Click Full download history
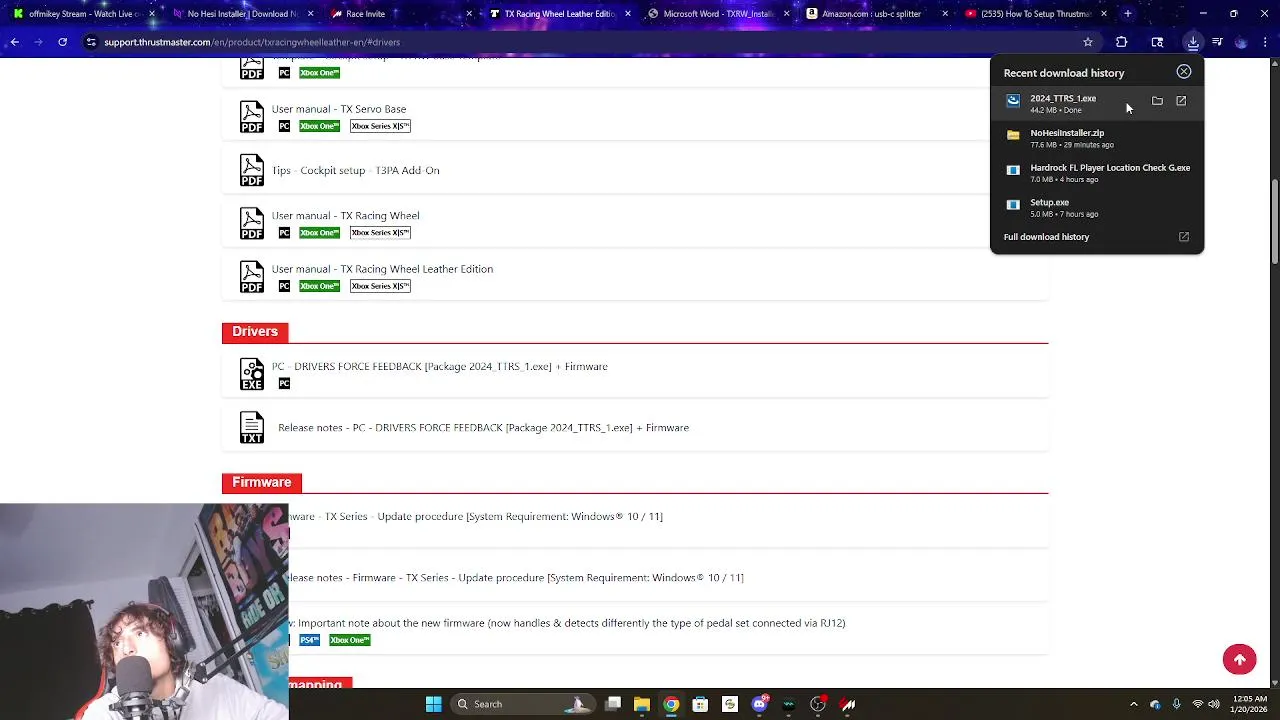Screen dimensions: 1280x720 1046,237
